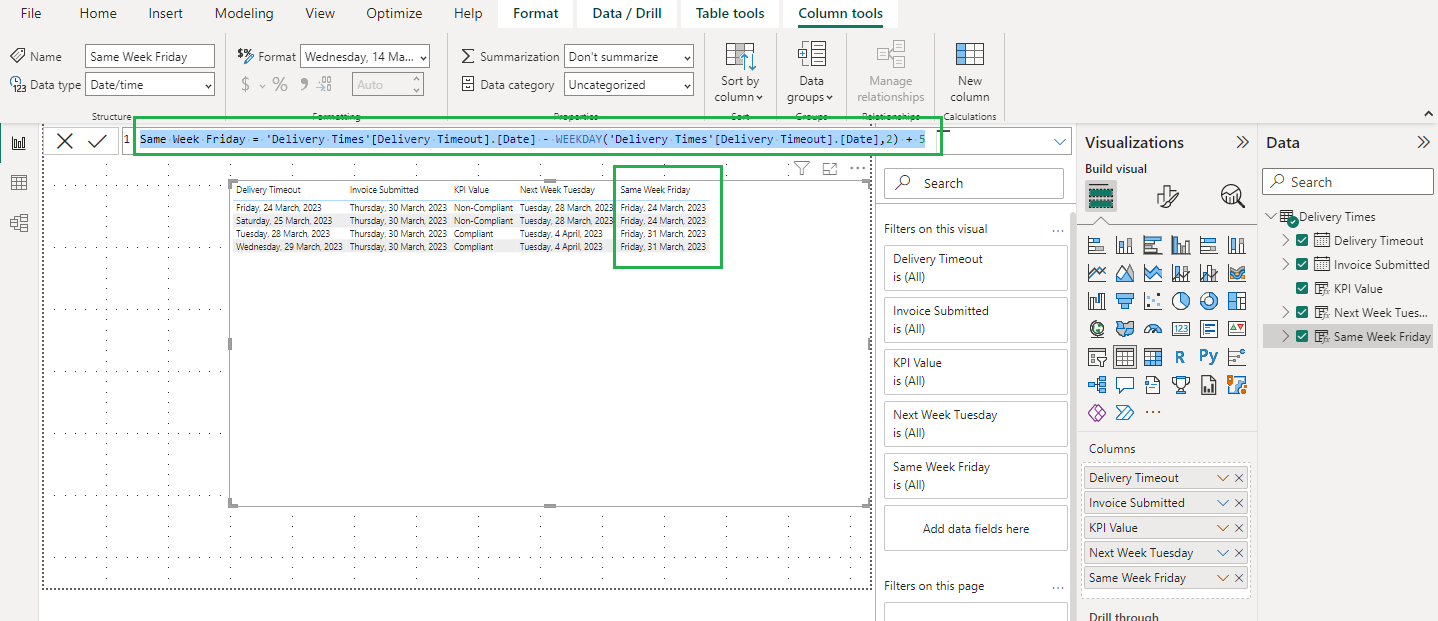Remove Same Week Friday from the Columns well
Viewport: 1438px width, 621px height.
tap(1239, 578)
